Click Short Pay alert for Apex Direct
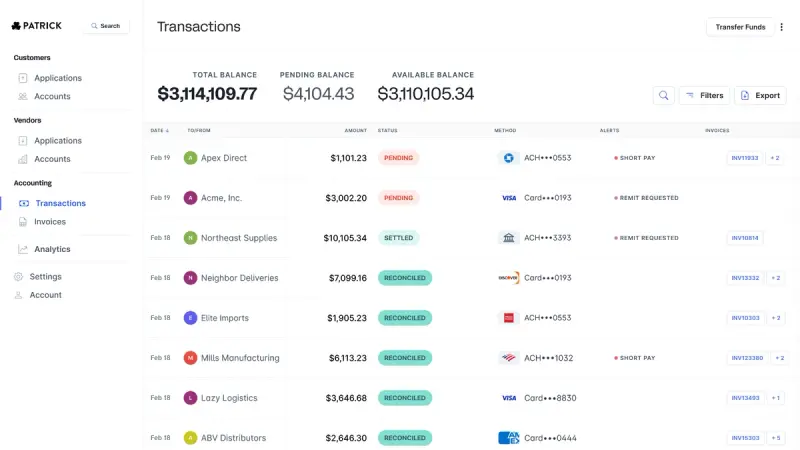The image size is (800, 450). [x=634, y=158]
